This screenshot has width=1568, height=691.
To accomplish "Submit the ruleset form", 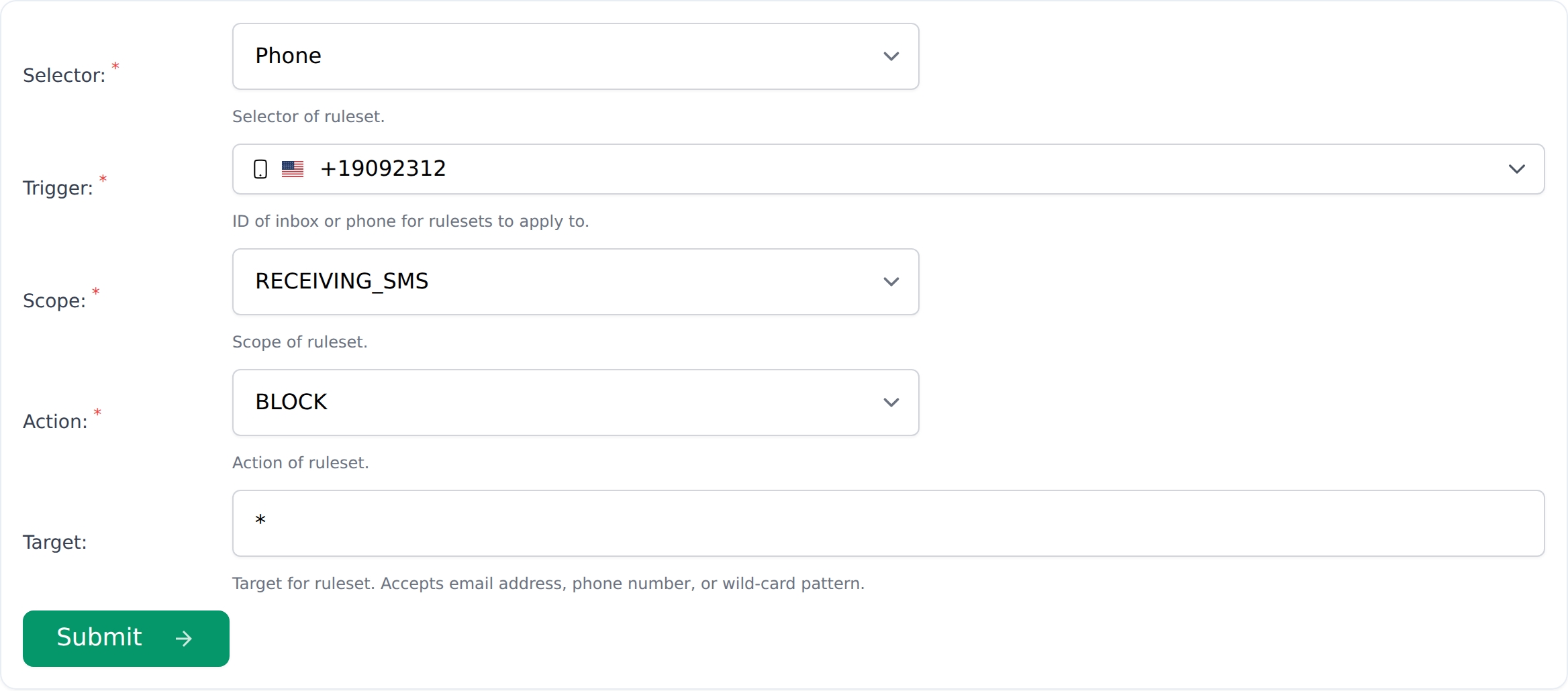I will pyautogui.click(x=126, y=638).
